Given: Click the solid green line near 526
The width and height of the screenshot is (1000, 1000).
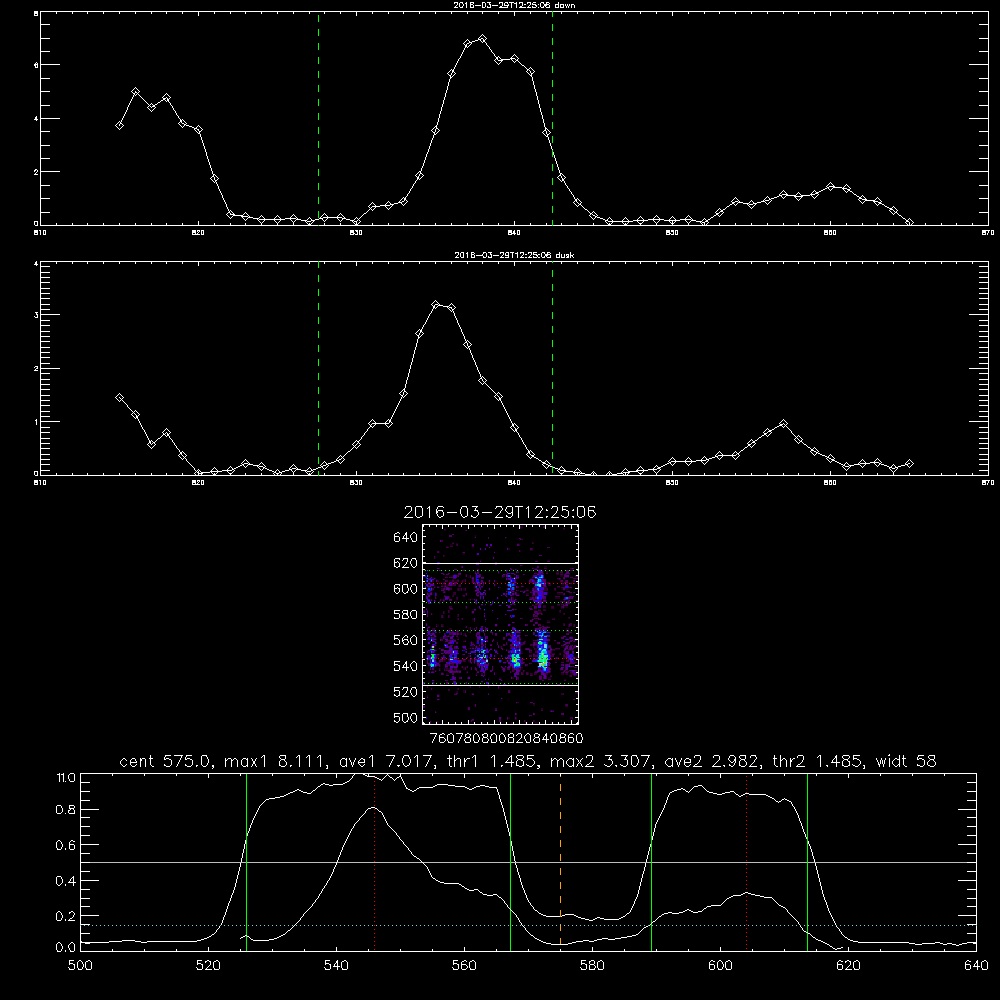Looking at the screenshot, I should coord(246,861).
